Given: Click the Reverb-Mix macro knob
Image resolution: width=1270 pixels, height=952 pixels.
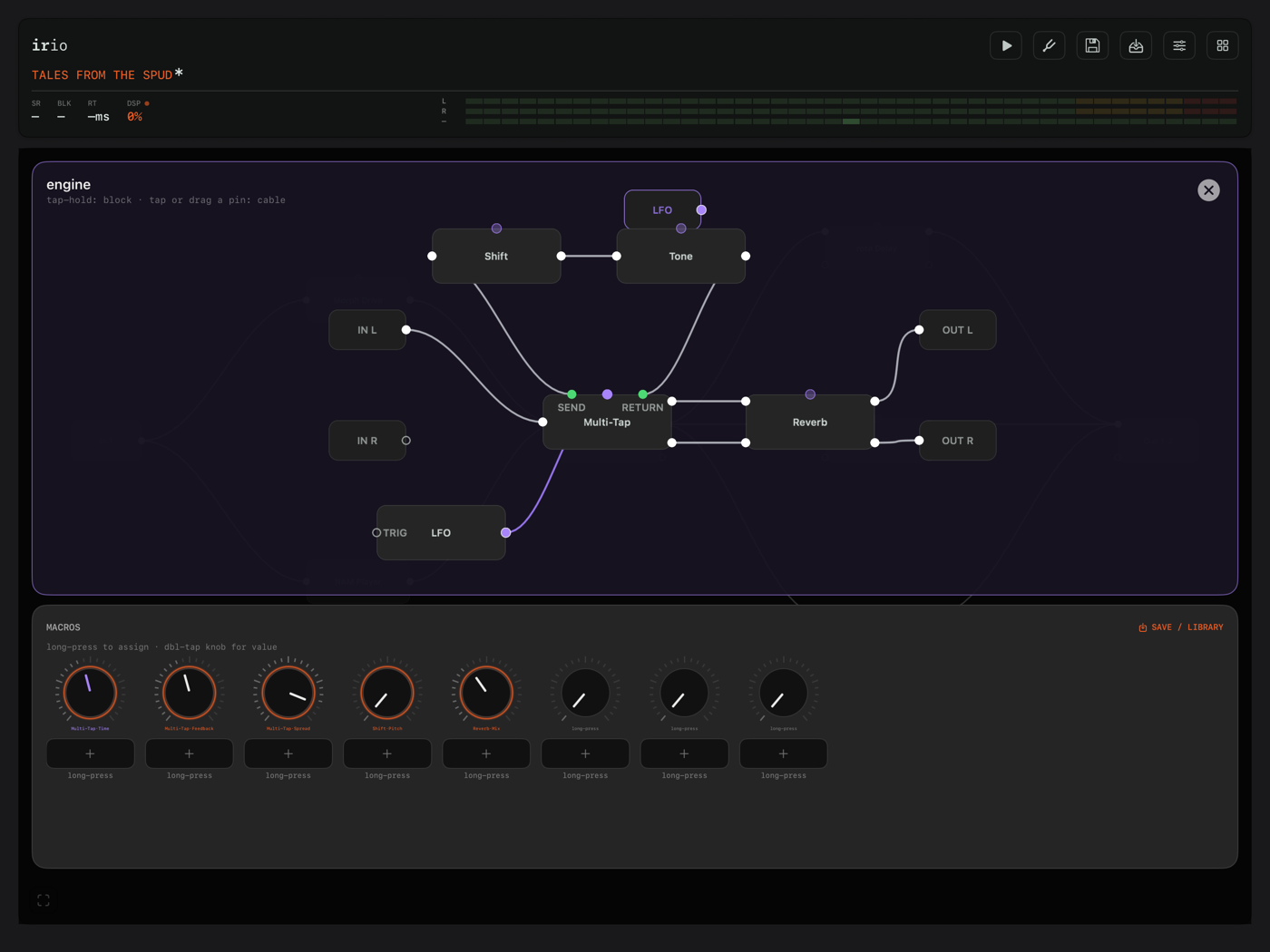Looking at the screenshot, I should (486, 693).
